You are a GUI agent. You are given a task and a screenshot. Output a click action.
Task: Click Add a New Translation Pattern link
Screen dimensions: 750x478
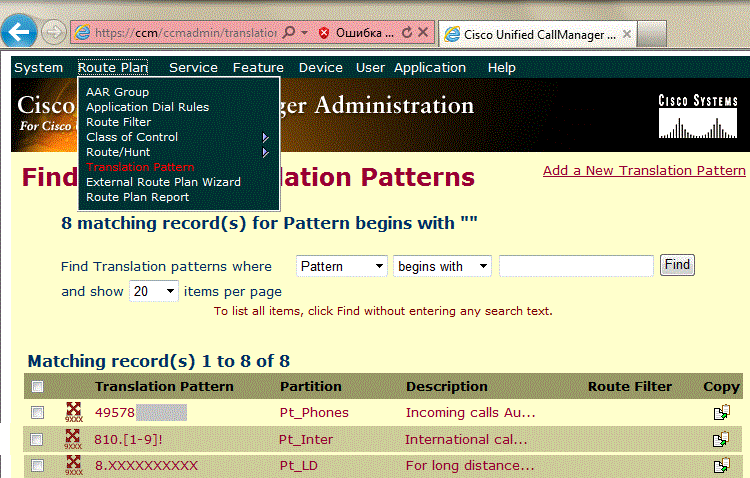(x=644, y=171)
